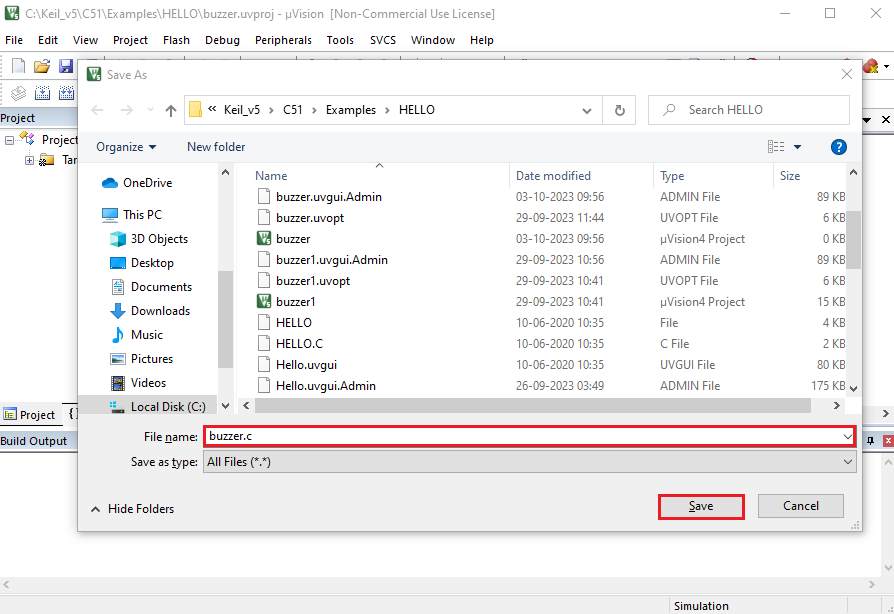Viewport: 894px width, 614px height.
Task: Click the file list horizontal scrollbar
Action: click(533, 406)
